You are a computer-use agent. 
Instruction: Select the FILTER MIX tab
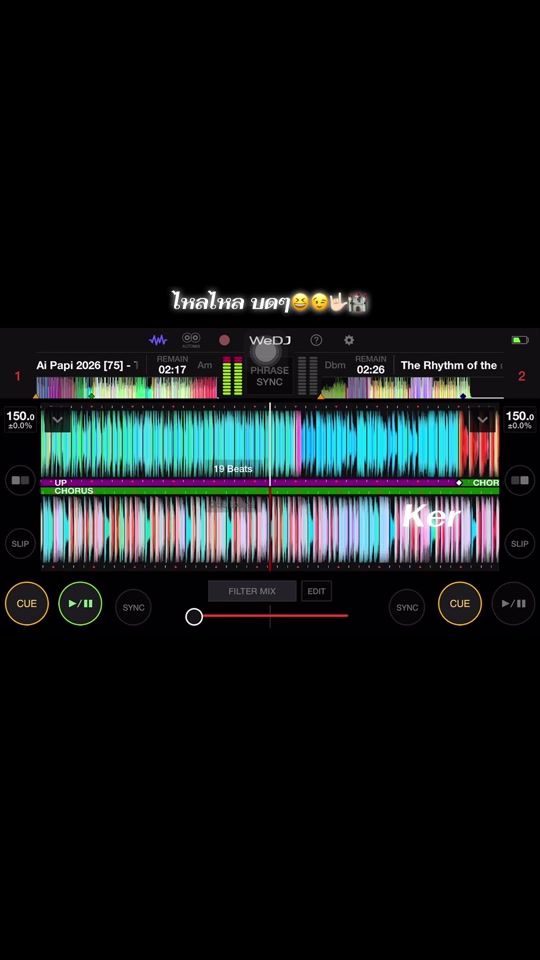point(252,591)
